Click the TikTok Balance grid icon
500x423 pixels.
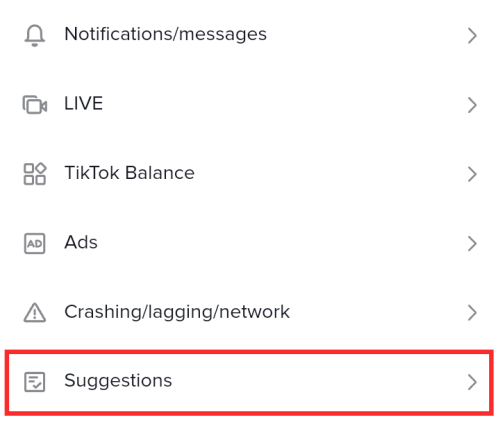[x=35, y=174]
